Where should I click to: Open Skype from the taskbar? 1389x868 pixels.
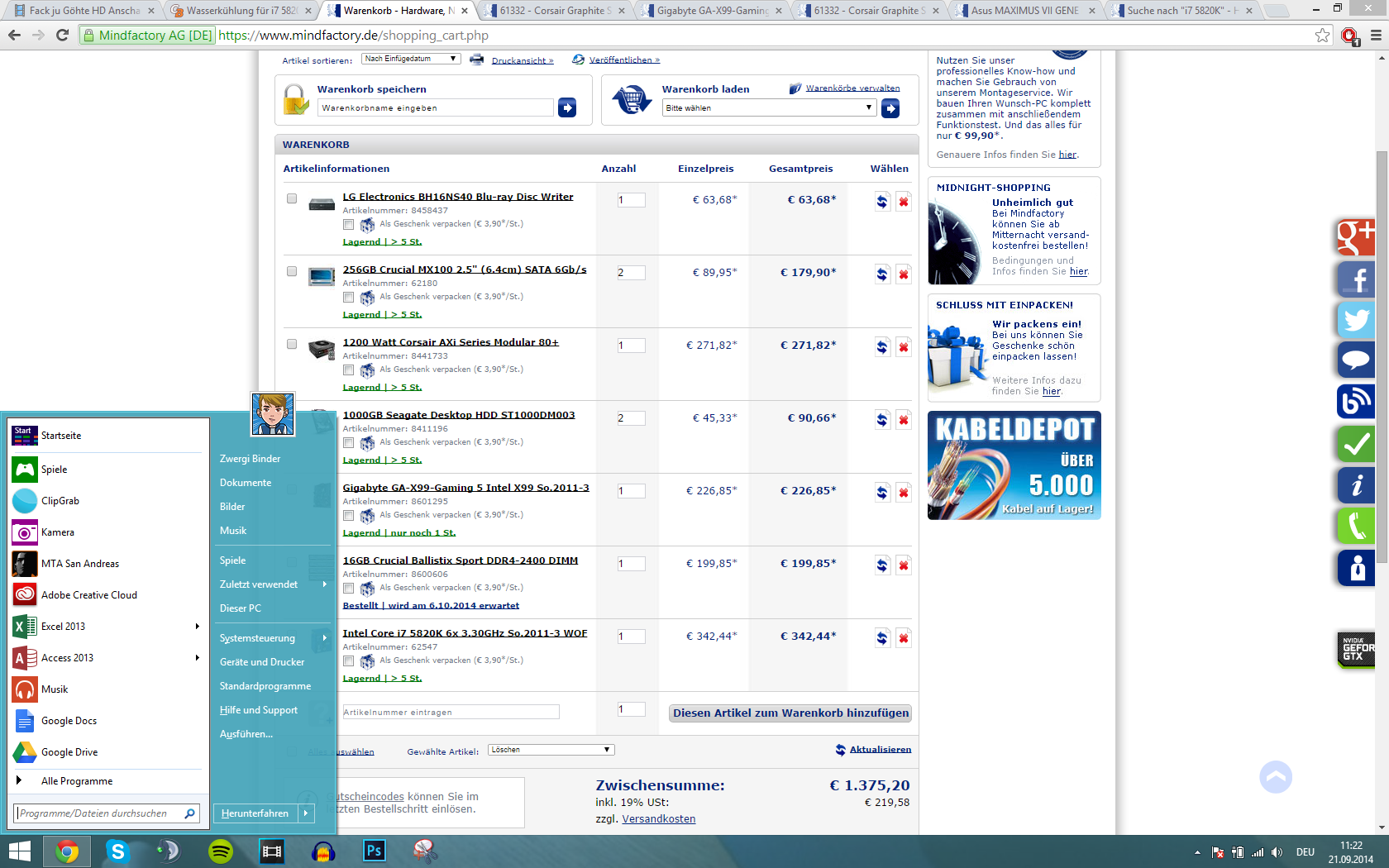(x=118, y=851)
